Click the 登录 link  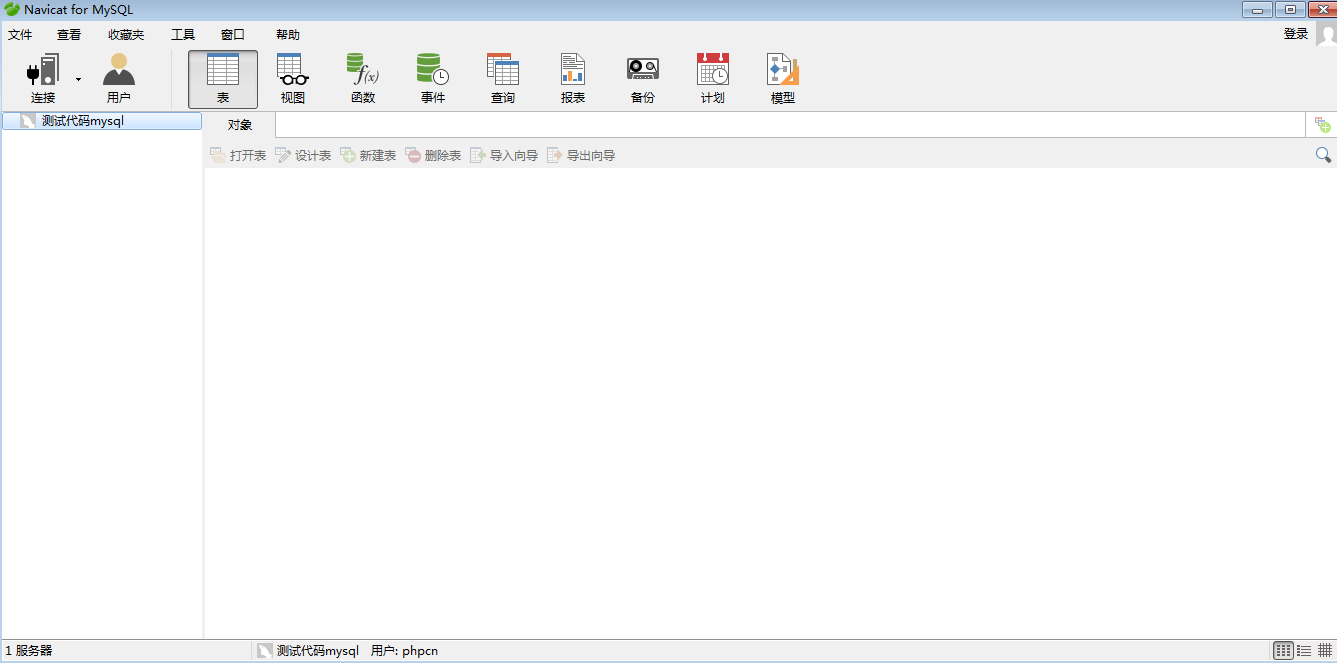click(x=1295, y=33)
